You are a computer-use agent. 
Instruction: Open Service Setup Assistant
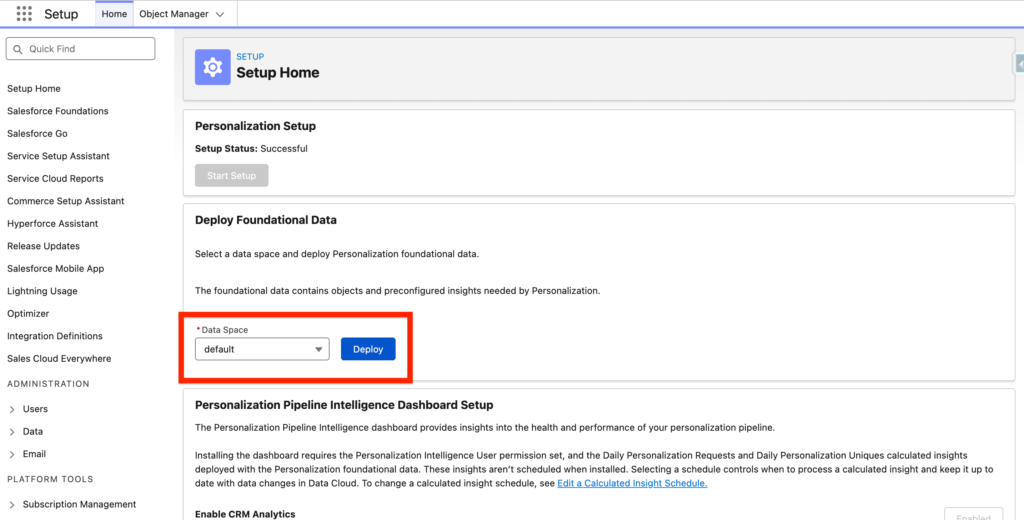(x=58, y=156)
